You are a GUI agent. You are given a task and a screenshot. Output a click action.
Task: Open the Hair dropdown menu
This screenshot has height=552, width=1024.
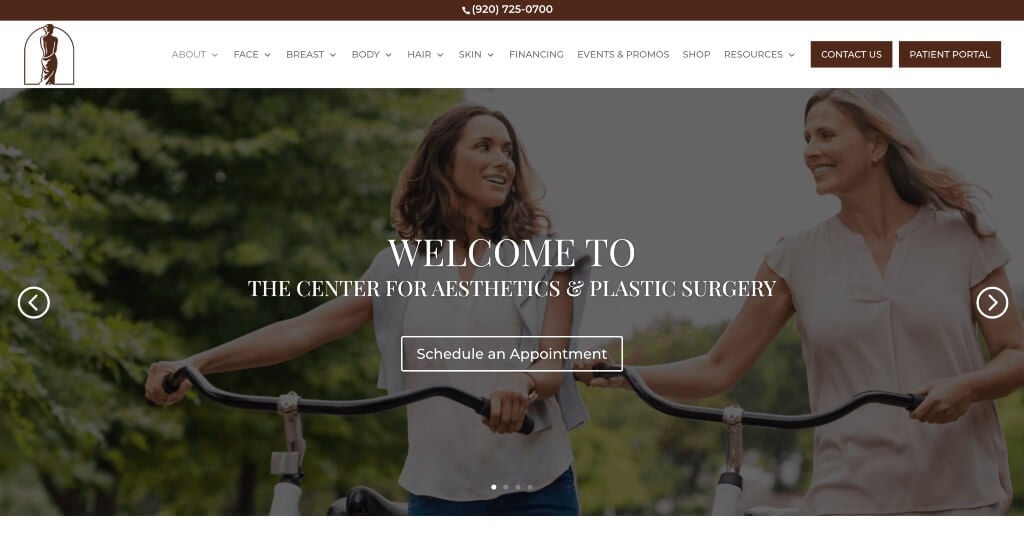pos(425,54)
